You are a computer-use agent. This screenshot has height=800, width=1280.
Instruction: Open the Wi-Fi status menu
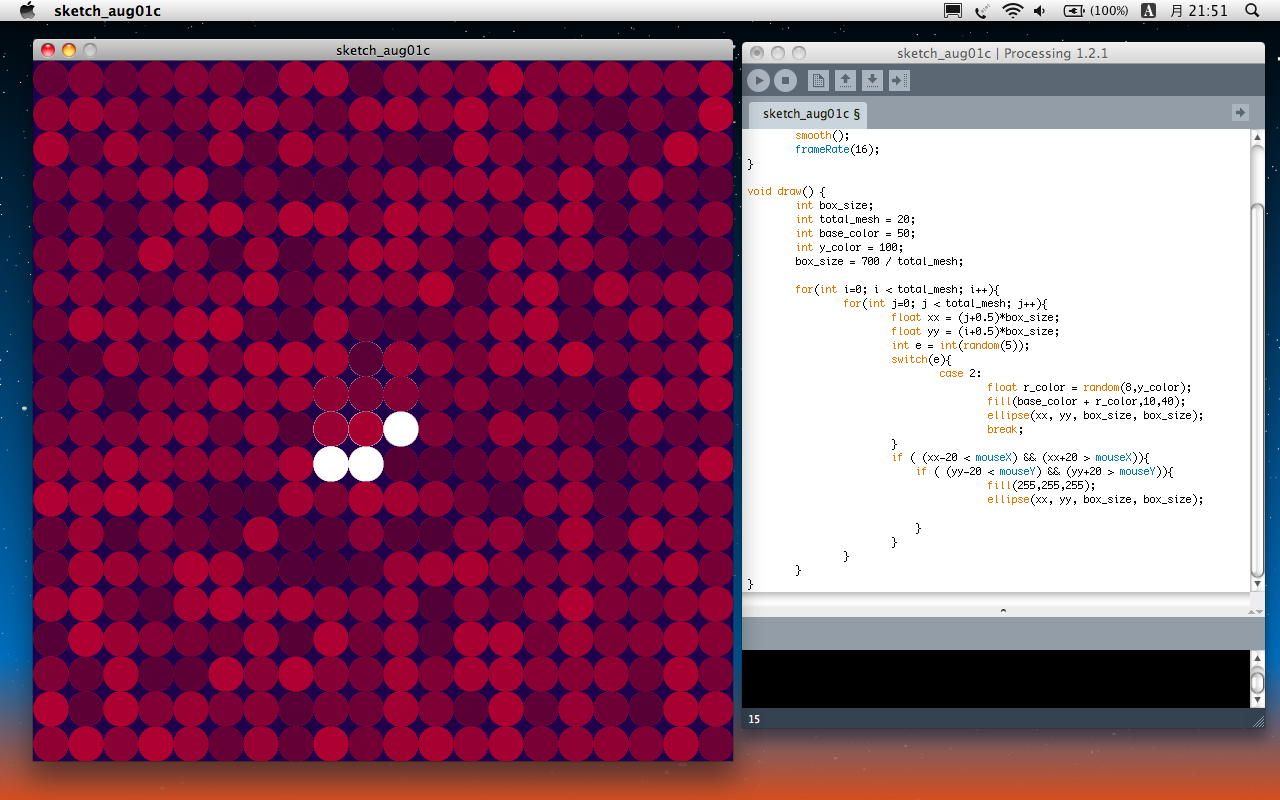(1012, 10)
